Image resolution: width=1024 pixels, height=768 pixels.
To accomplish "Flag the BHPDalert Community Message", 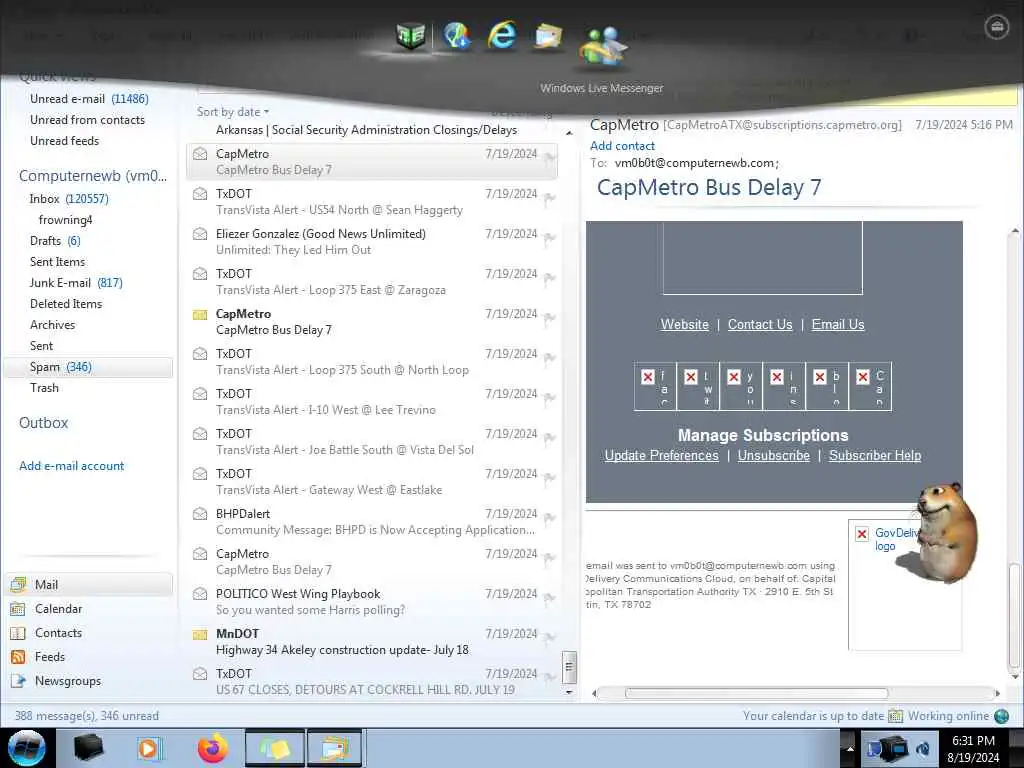I will click(x=549, y=518).
